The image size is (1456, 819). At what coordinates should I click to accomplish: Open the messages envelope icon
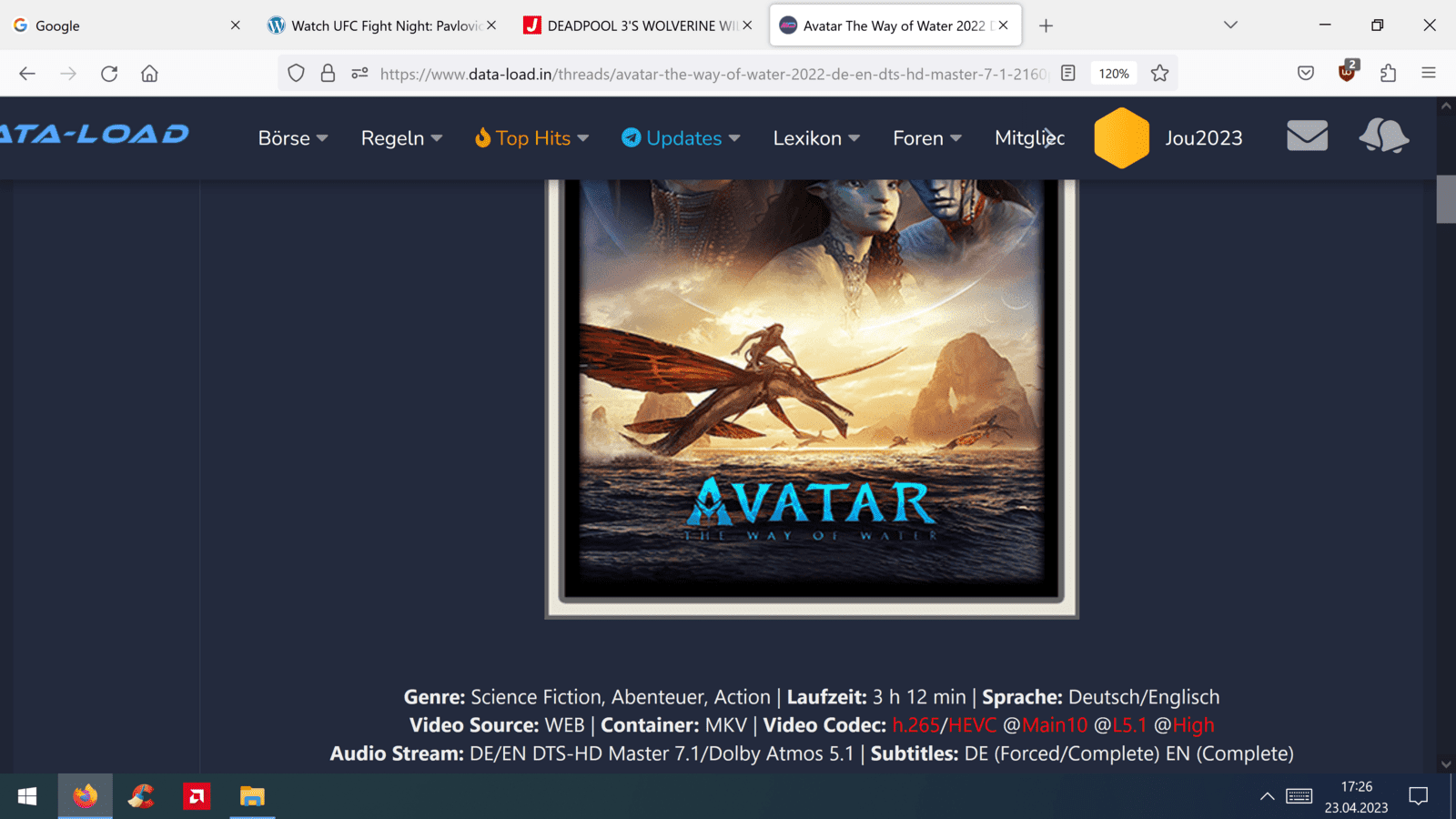click(1307, 136)
